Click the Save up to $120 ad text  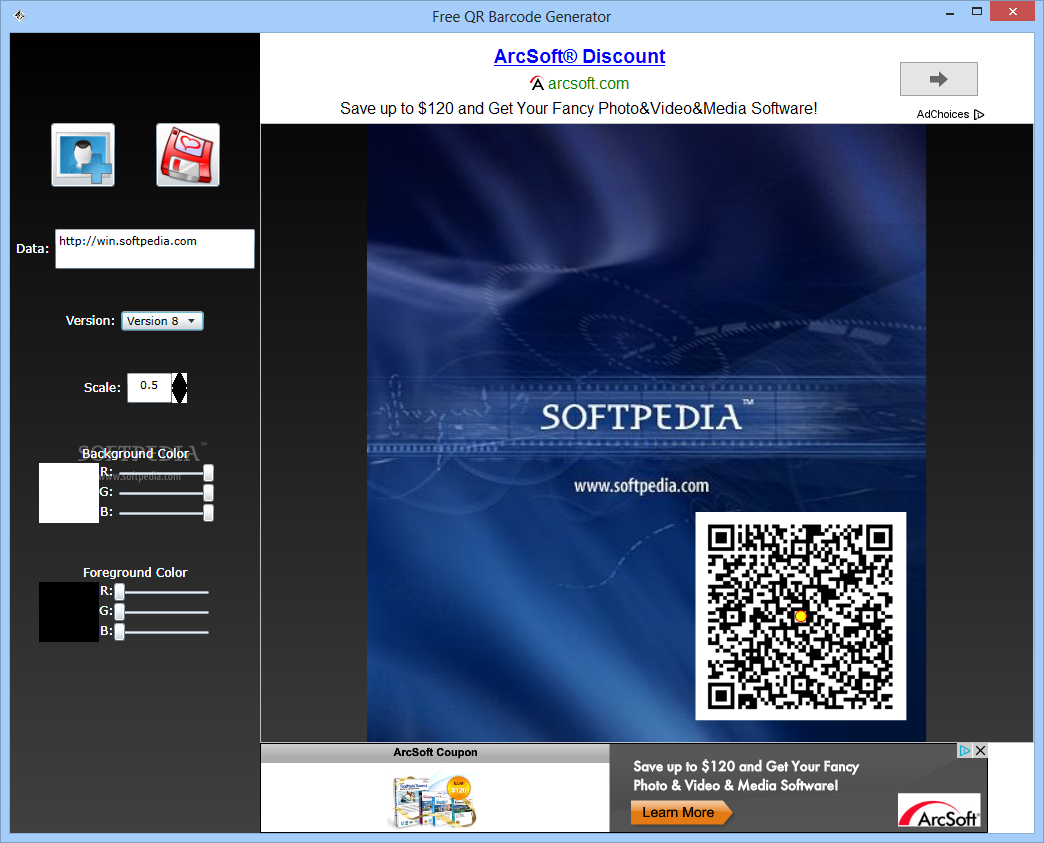click(x=579, y=109)
